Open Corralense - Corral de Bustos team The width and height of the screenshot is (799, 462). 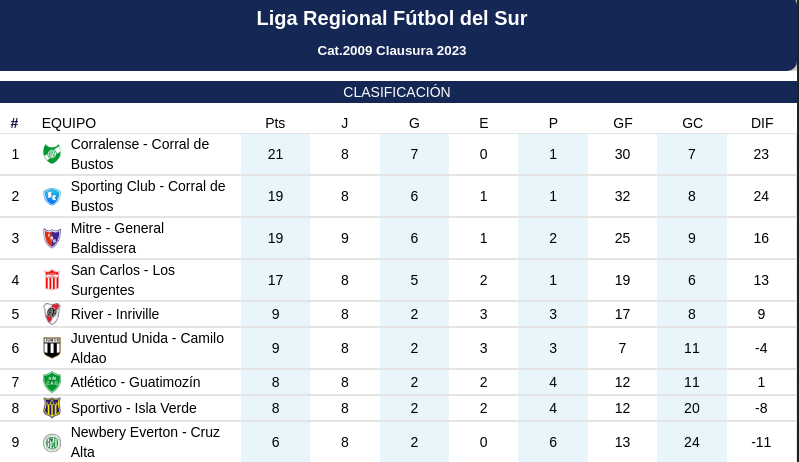(x=140, y=154)
